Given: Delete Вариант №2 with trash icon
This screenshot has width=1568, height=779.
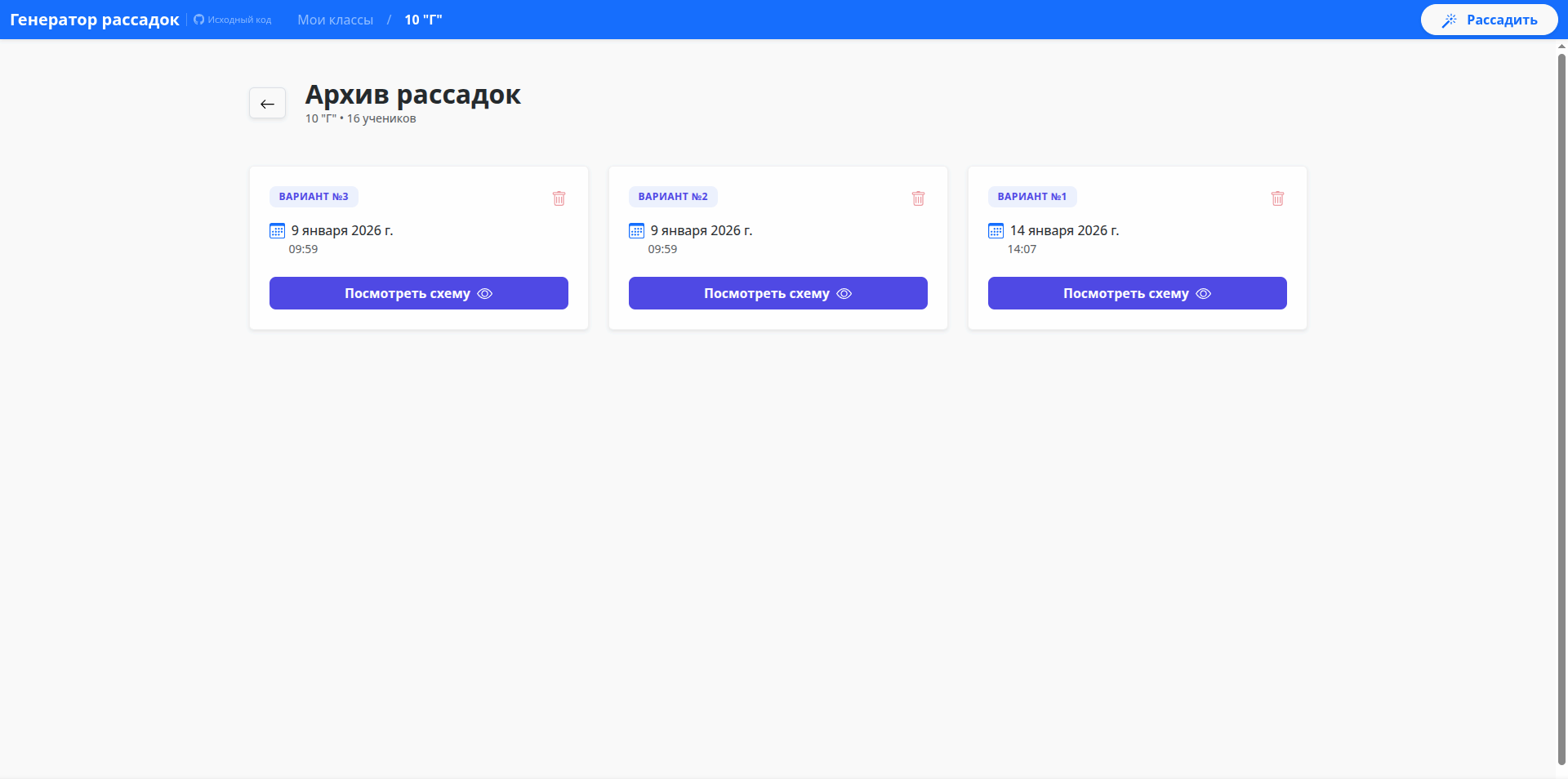Looking at the screenshot, I should (918, 198).
